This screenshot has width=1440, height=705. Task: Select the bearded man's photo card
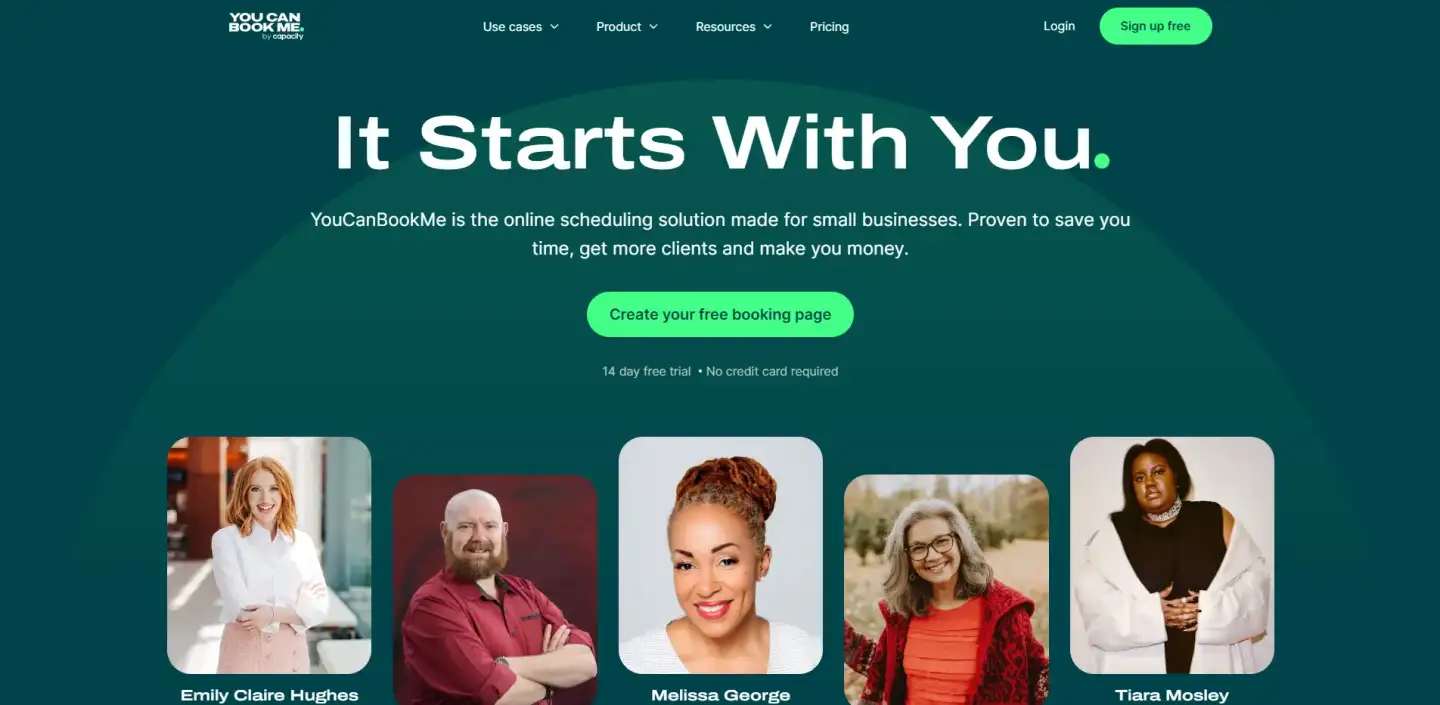[x=495, y=590]
